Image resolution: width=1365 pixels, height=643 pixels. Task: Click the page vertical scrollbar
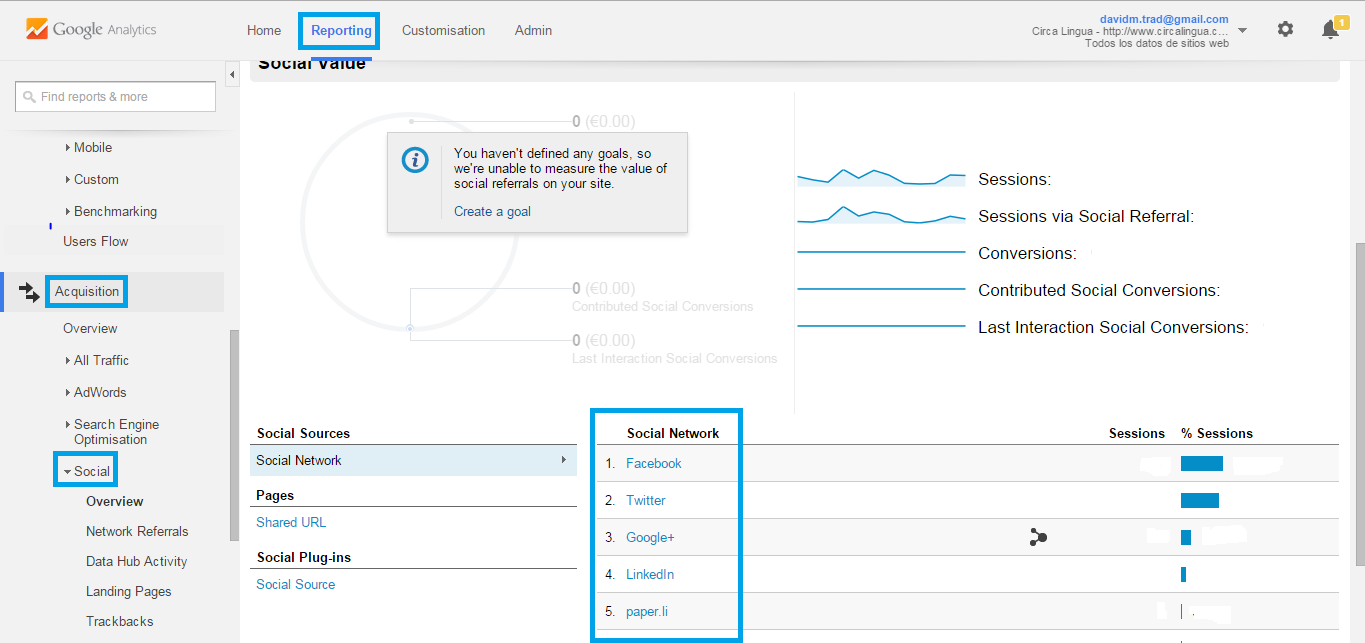click(x=1360, y=405)
